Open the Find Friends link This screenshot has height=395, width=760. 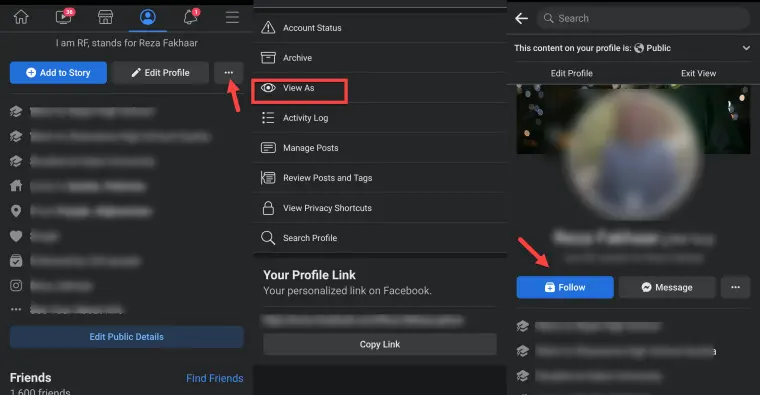(215, 378)
